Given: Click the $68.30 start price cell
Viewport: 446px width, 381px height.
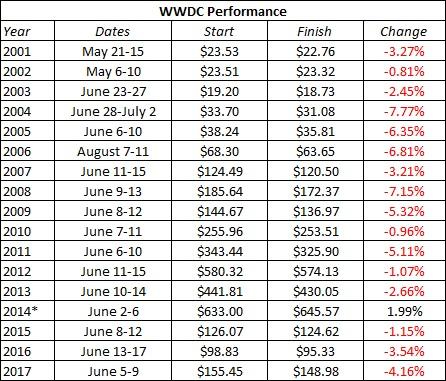Looking at the screenshot, I should pyautogui.click(x=219, y=151).
